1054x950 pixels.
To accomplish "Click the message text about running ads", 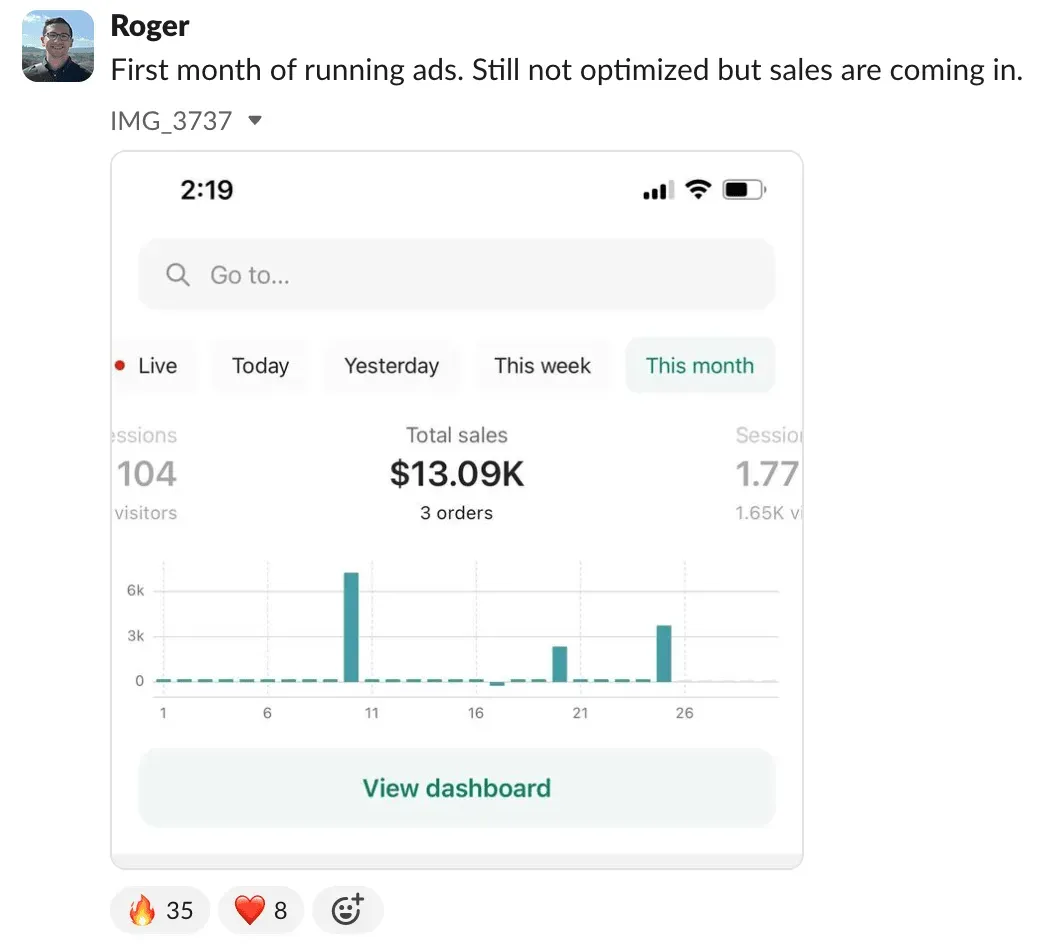I will click(x=567, y=70).
